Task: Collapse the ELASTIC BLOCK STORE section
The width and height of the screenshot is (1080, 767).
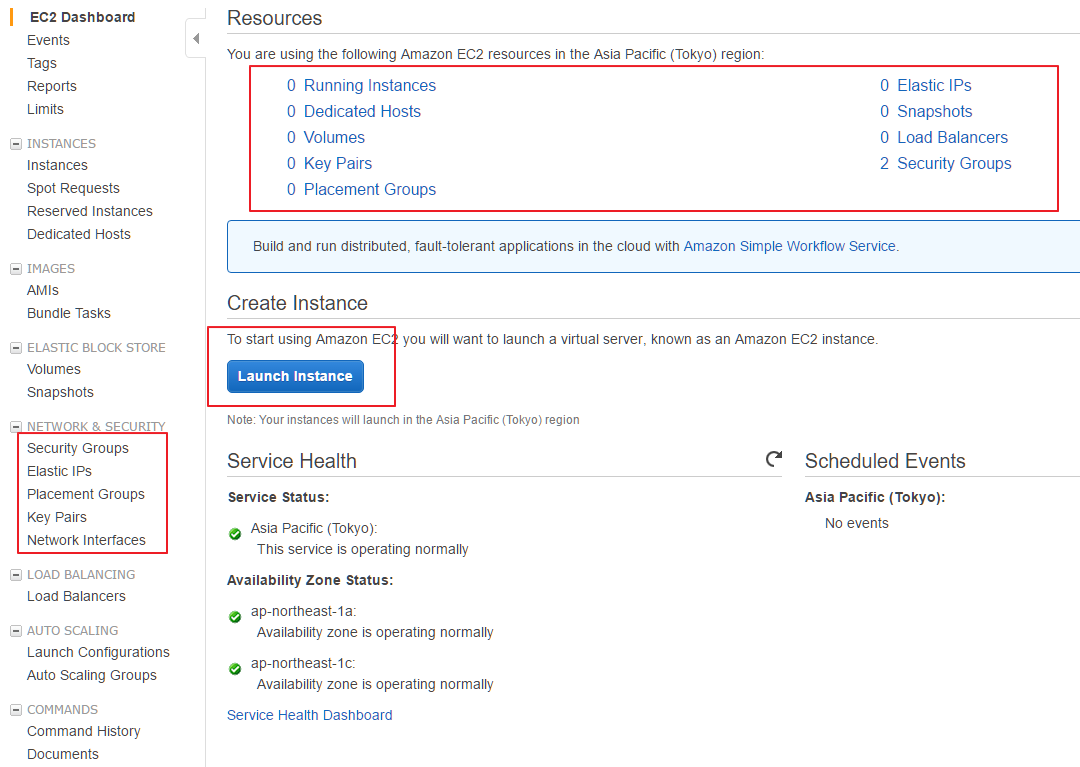Action: click(16, 348)
